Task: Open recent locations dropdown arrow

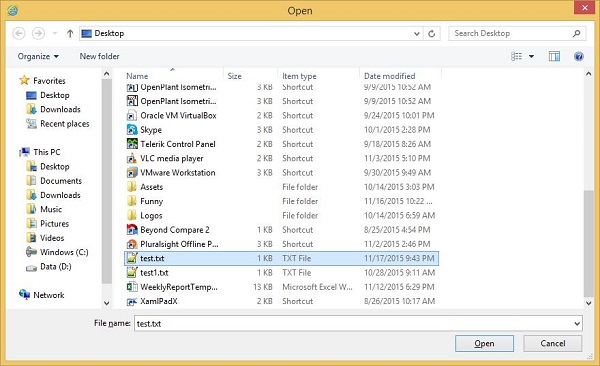Action: click(55, 34)
